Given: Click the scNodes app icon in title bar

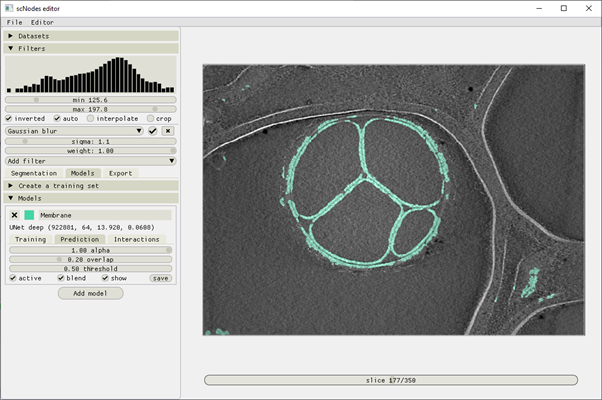Looking at the screenshot, I should pos(8,8).
